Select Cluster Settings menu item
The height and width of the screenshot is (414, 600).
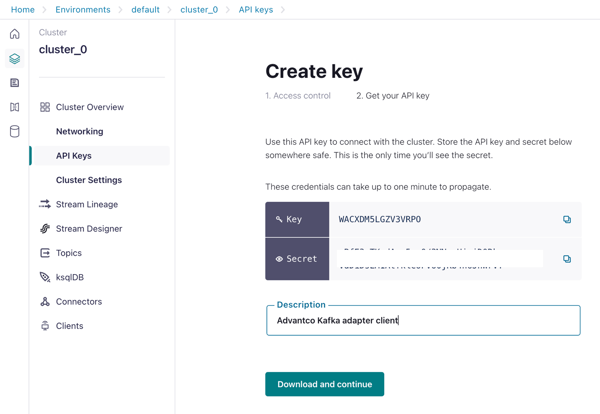point(89,180)
